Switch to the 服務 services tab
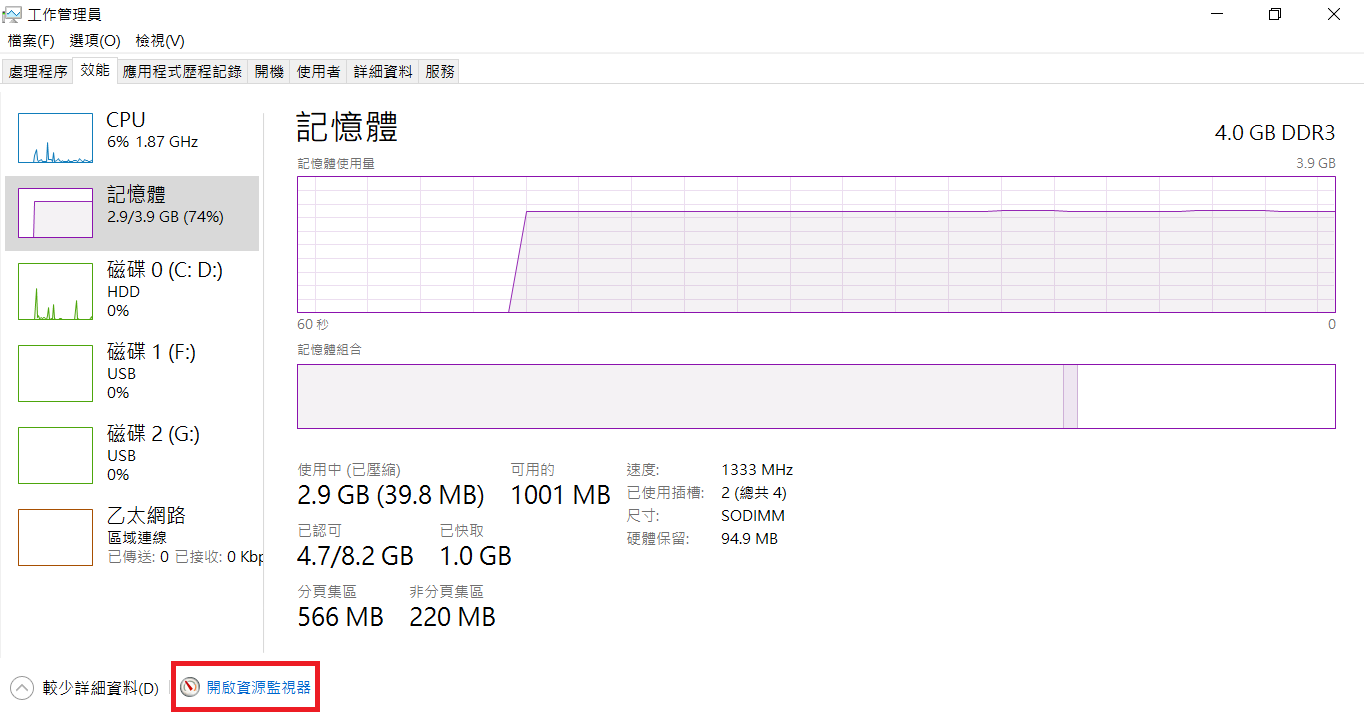Viewport: 1364px width, 718px height. (x=440, y=72)
